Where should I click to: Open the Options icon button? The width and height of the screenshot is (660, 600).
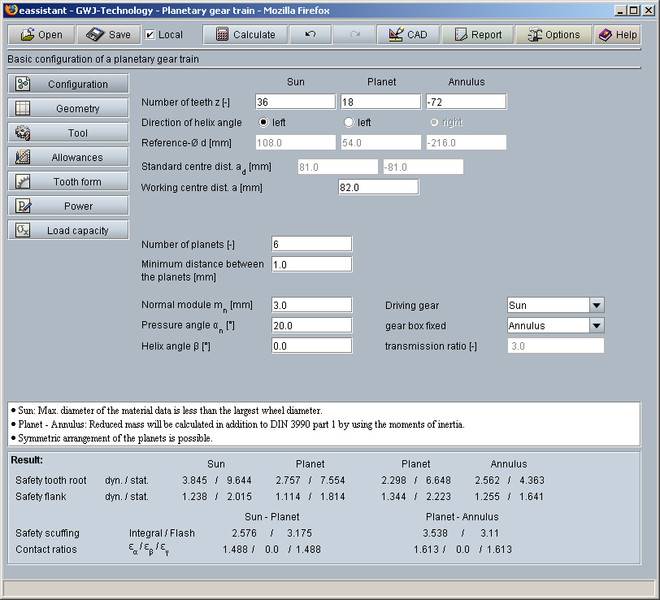tap(532, 34)
